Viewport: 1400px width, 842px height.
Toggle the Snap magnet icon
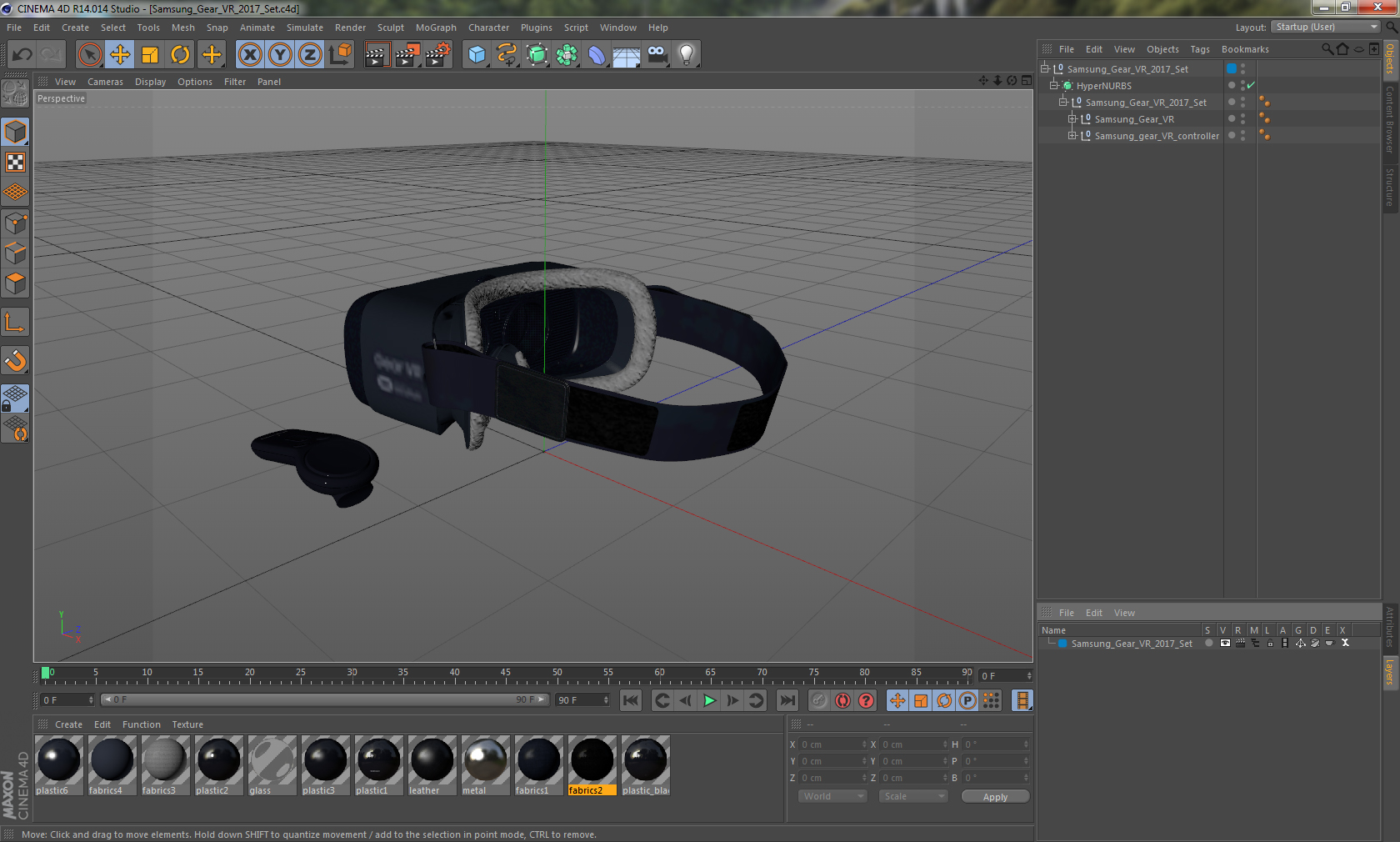[x=16, y=360]
